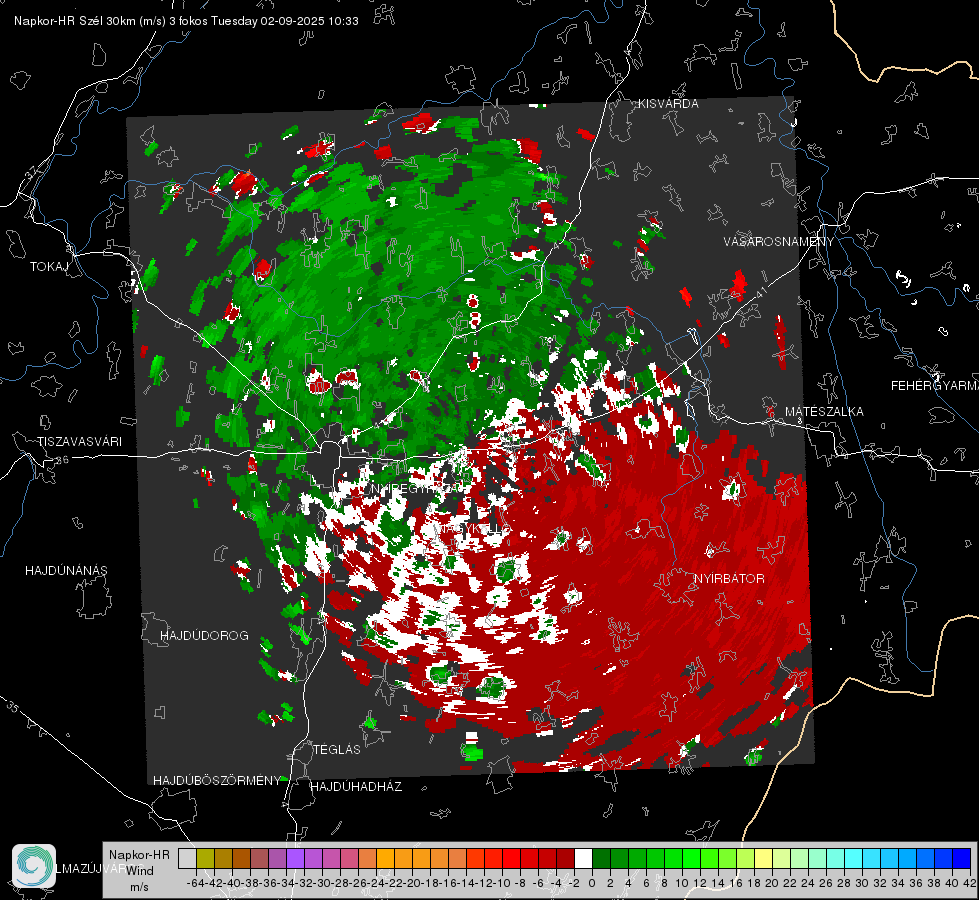Click the TOKAJ city label
The height and width of the screenshot is (900, 979).
tap(49, 267)
